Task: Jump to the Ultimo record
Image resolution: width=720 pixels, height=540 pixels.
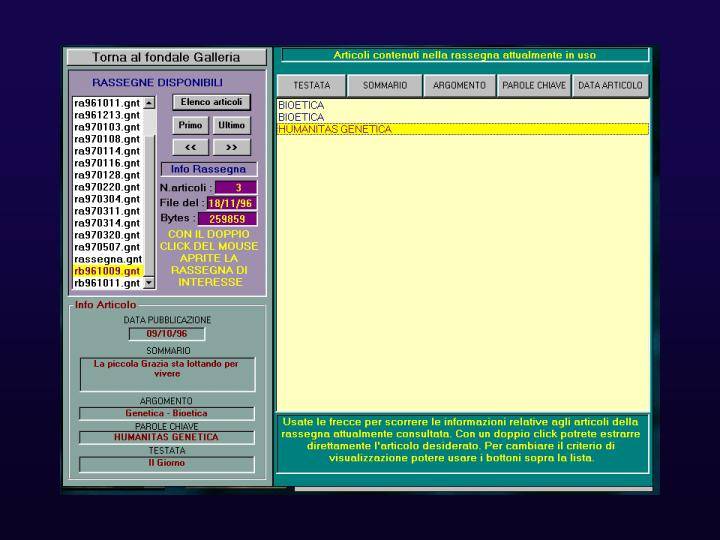Action: pyautogui.click(x=231, y=125)
